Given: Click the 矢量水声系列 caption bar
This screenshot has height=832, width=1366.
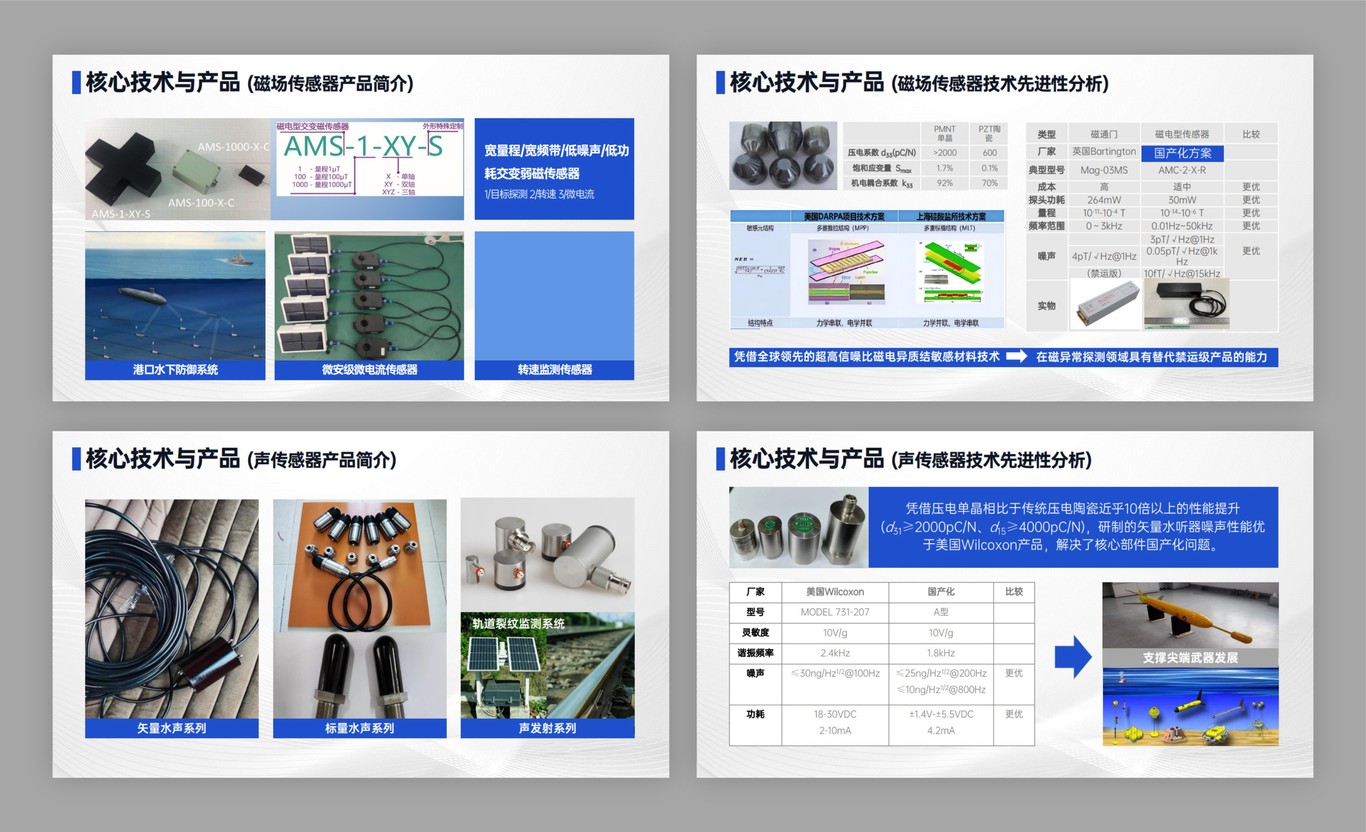Looking at the screenshot, I should tap(172, 728).
